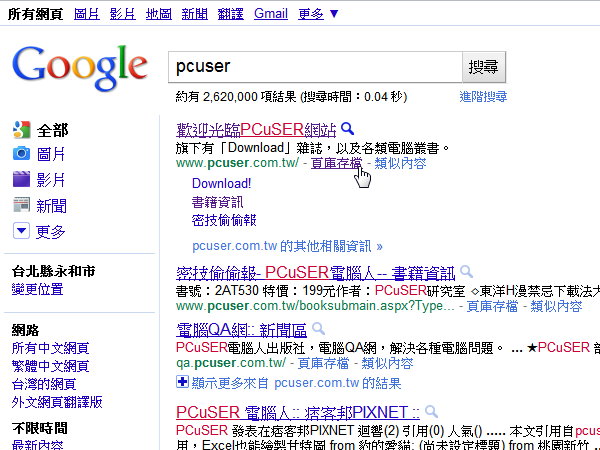Open 類似內容 for www.pcuser.com.tw/
The width and height of the screenshot is (600, 450).
click(x=400, y=163)
